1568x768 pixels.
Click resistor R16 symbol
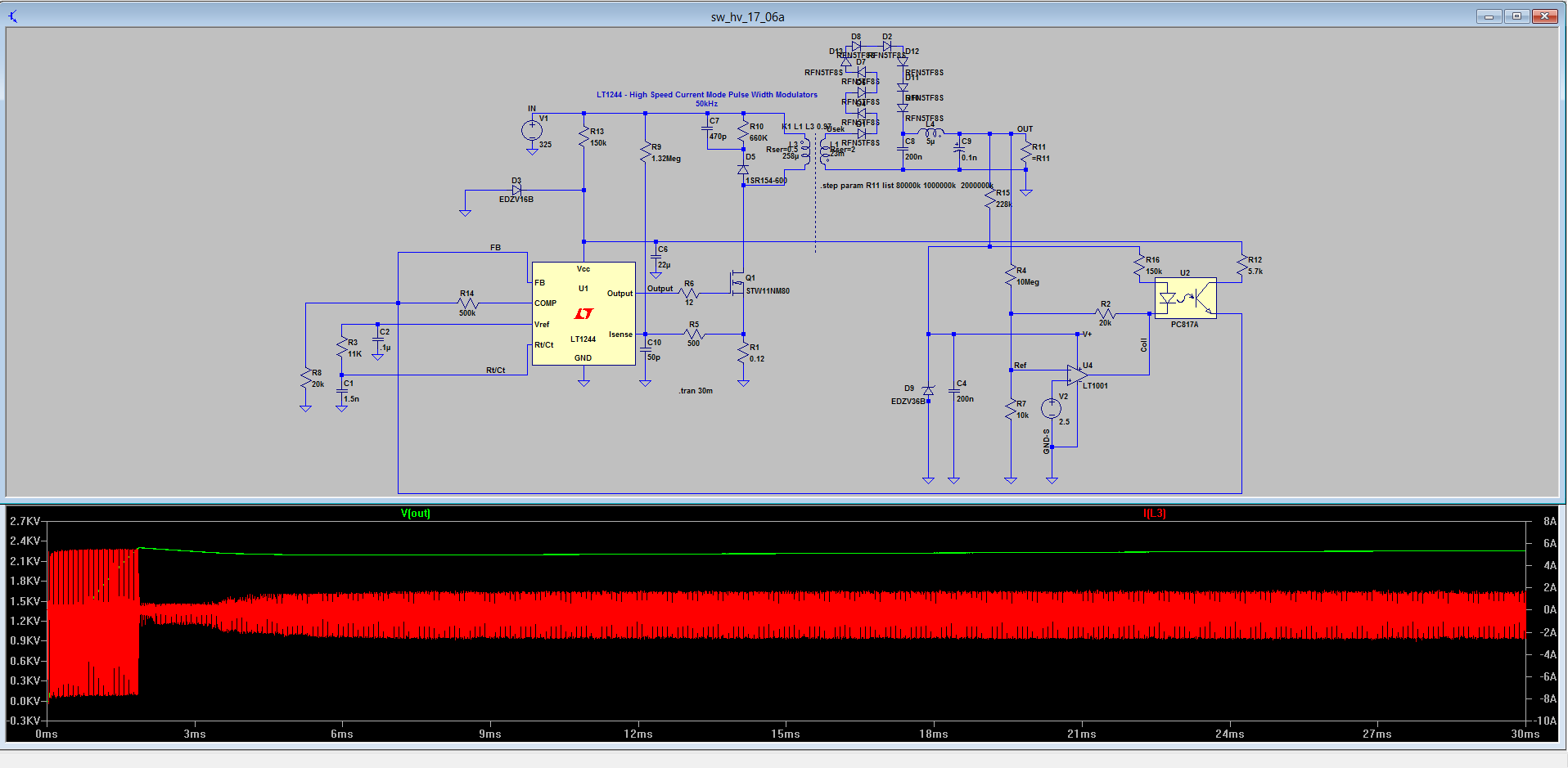tap(1139, 265)
